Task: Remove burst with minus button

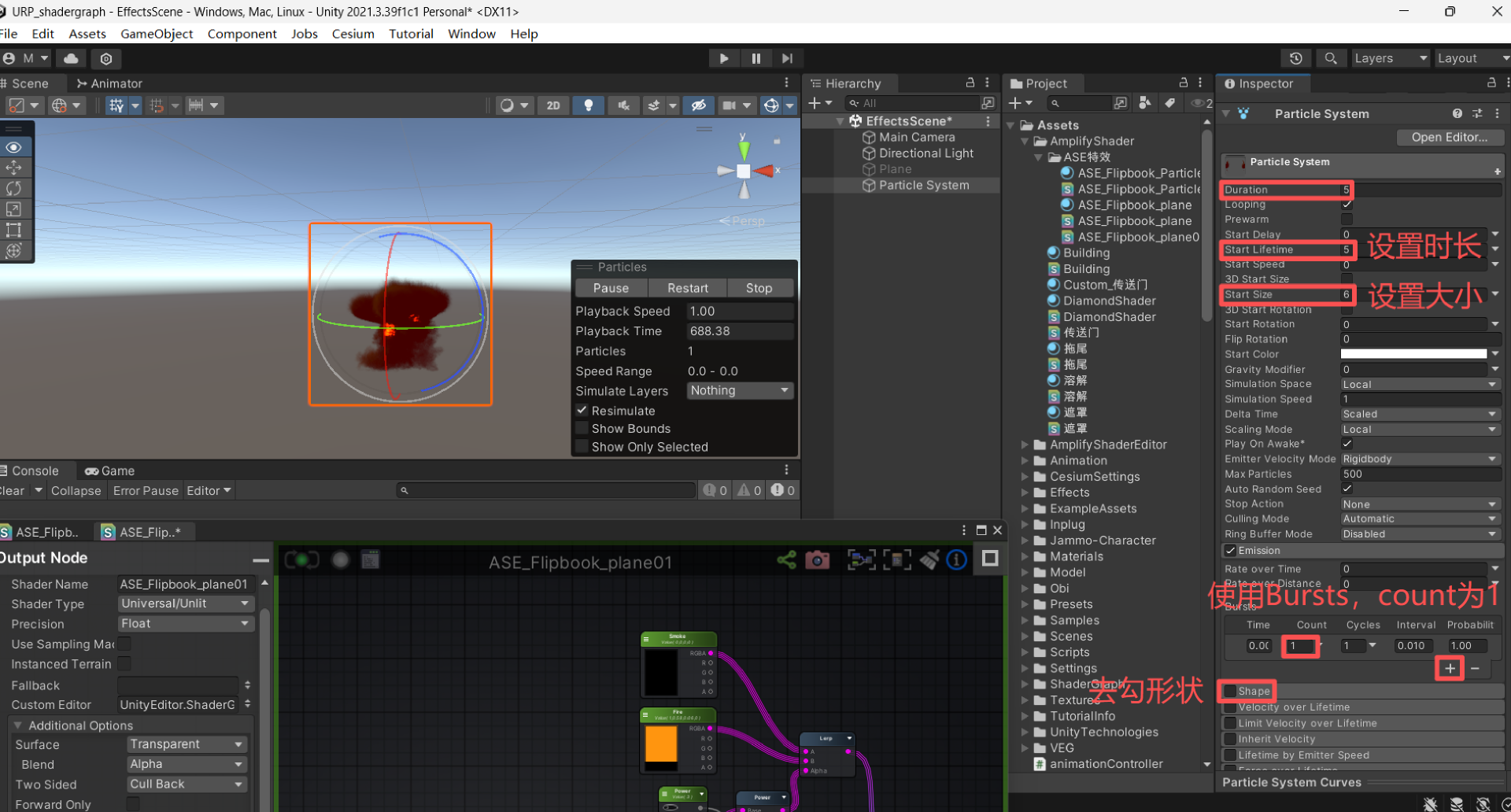Action: [x=1475, y=668]
